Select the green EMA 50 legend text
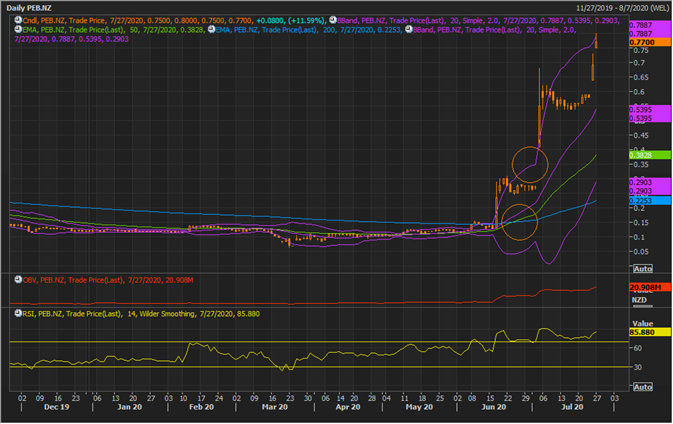The height and width of the screenshot is (424, 673). 114,30
